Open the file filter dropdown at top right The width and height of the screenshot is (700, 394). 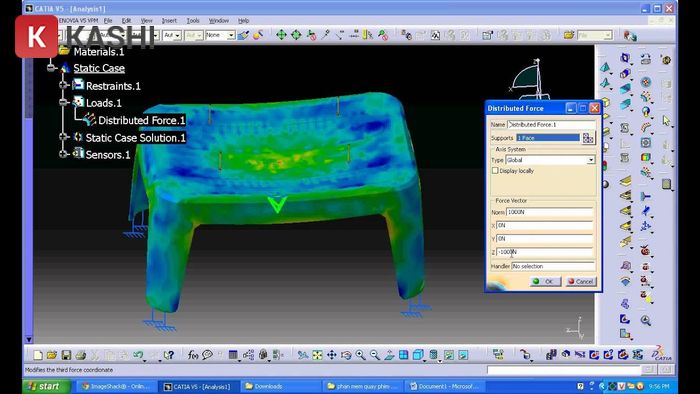pyautogui.click(x=608, y=35)
